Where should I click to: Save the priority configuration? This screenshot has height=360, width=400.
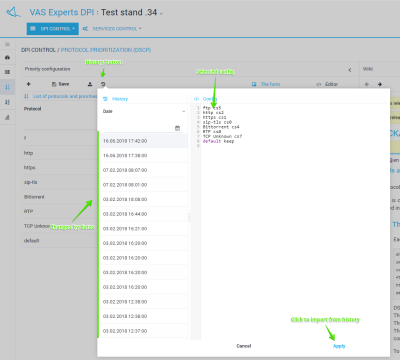click(x=60, y=84)
